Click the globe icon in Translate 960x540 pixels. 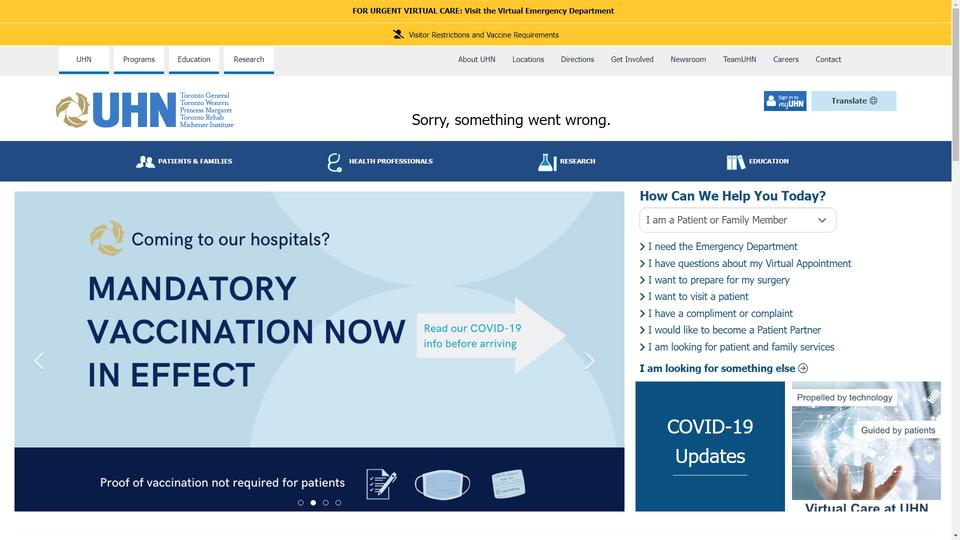(x=874, y=101)
